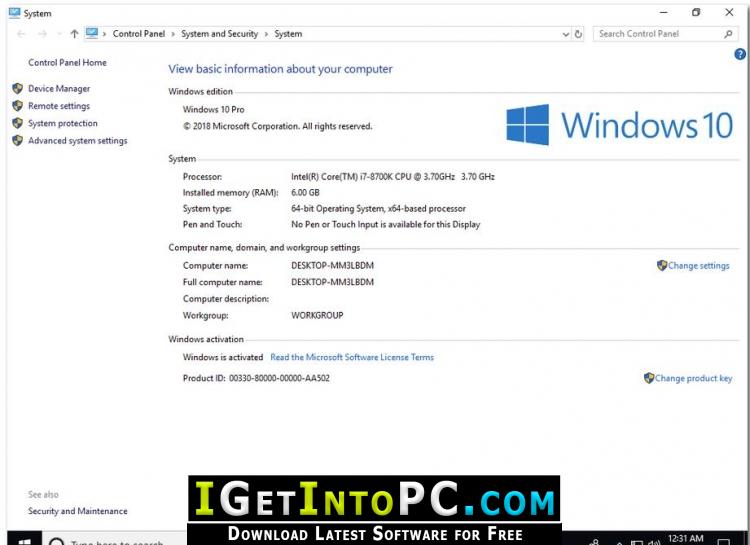Select System and Security breadcrumb
Viewport: 750px width, 545px height.
(220, 34)
